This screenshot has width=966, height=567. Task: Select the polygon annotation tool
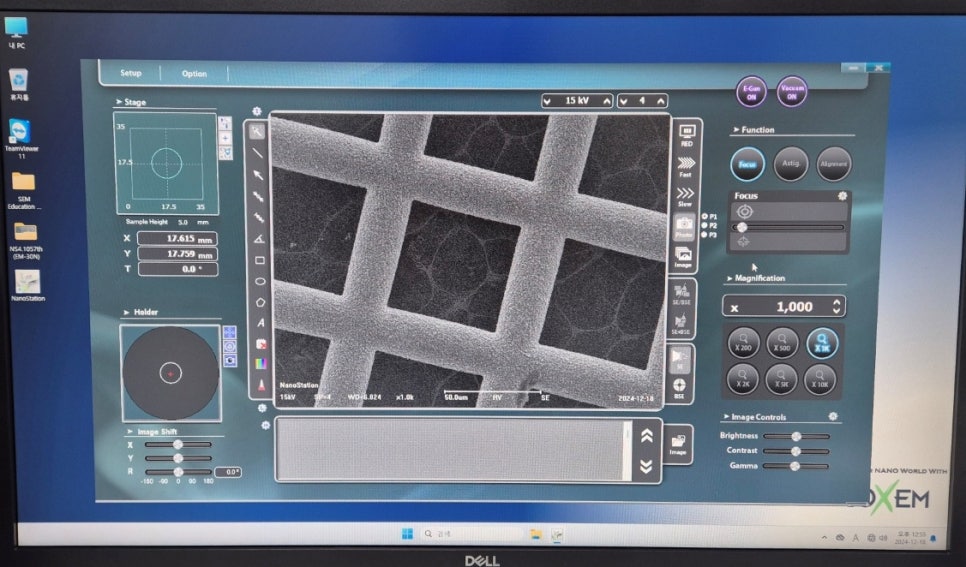pos(260,302)
